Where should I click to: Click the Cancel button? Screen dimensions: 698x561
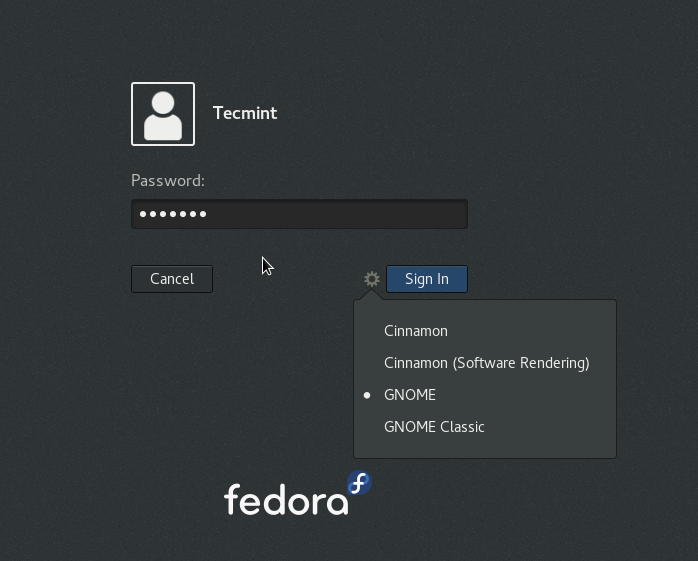pyautogui.click(x=172, y=279)
